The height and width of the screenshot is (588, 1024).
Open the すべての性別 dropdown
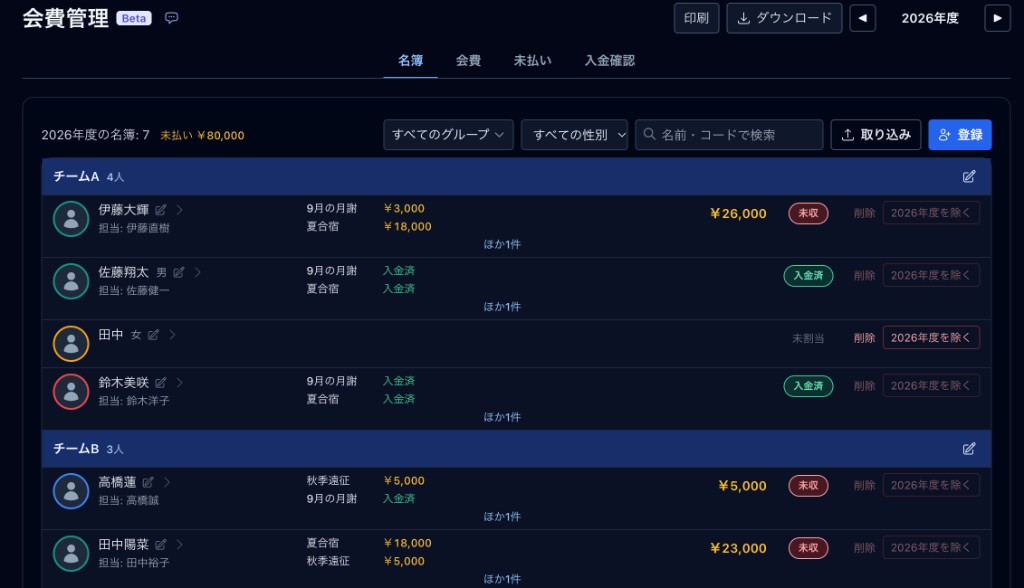point(574,135)
